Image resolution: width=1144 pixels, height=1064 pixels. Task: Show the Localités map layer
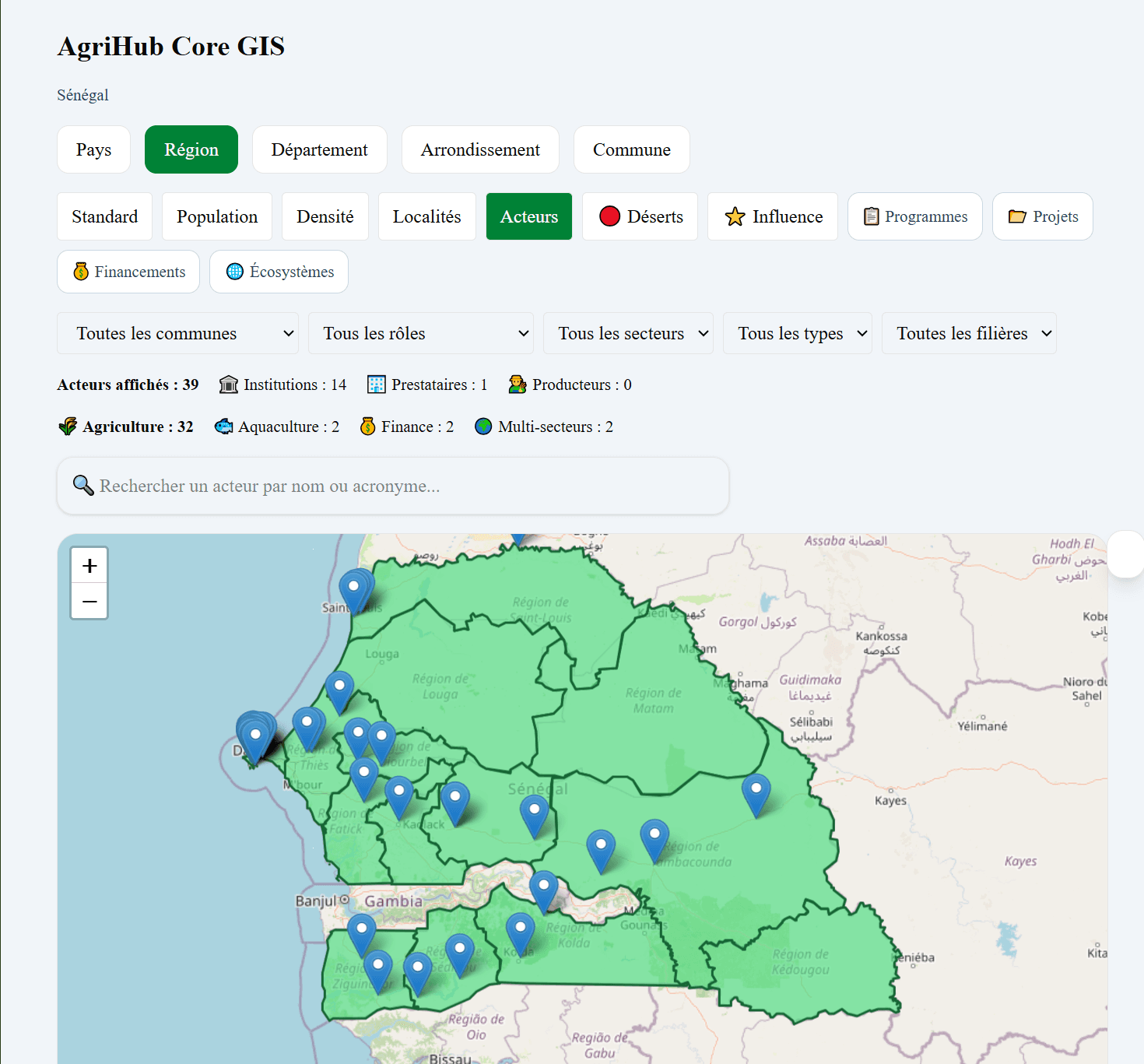pos(426,216)
